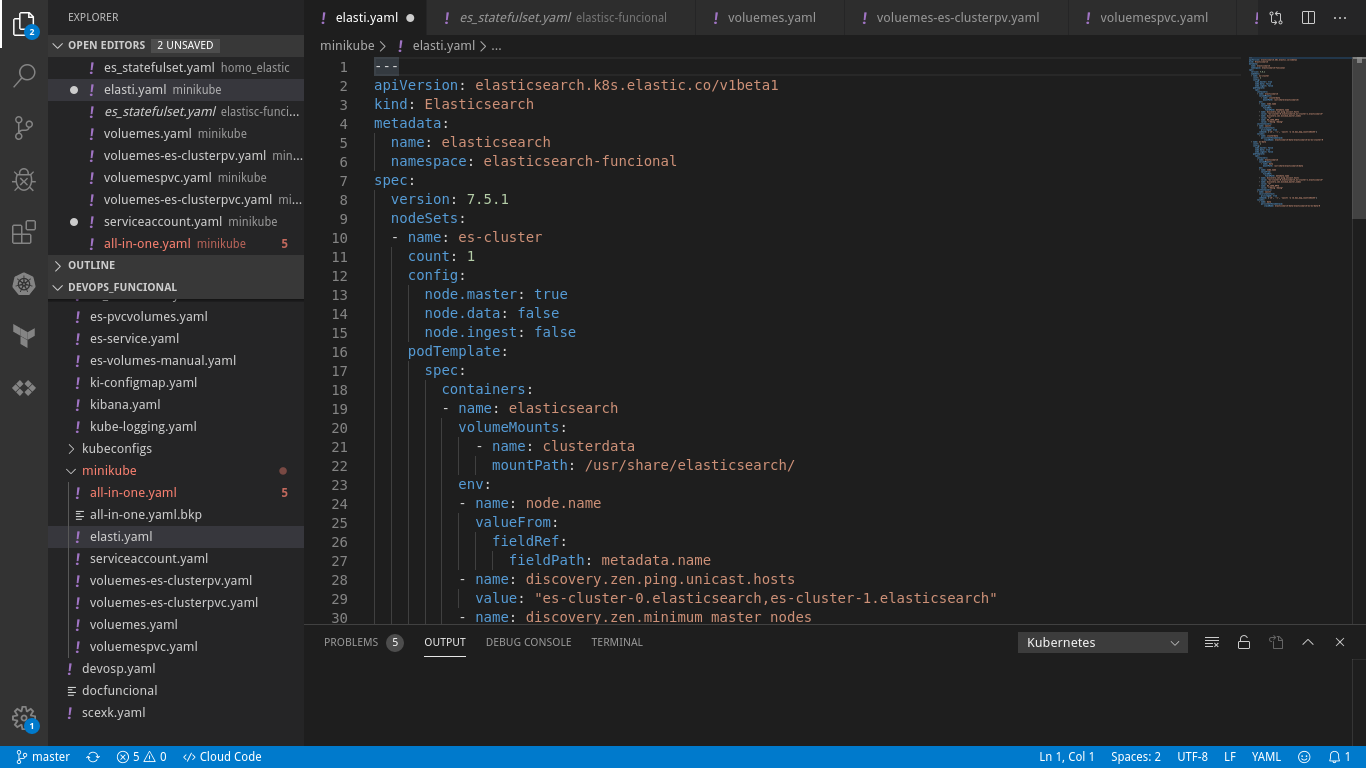
Task: Click the Synchronize Changes icon in status bar
Action: tap(93, 757)
